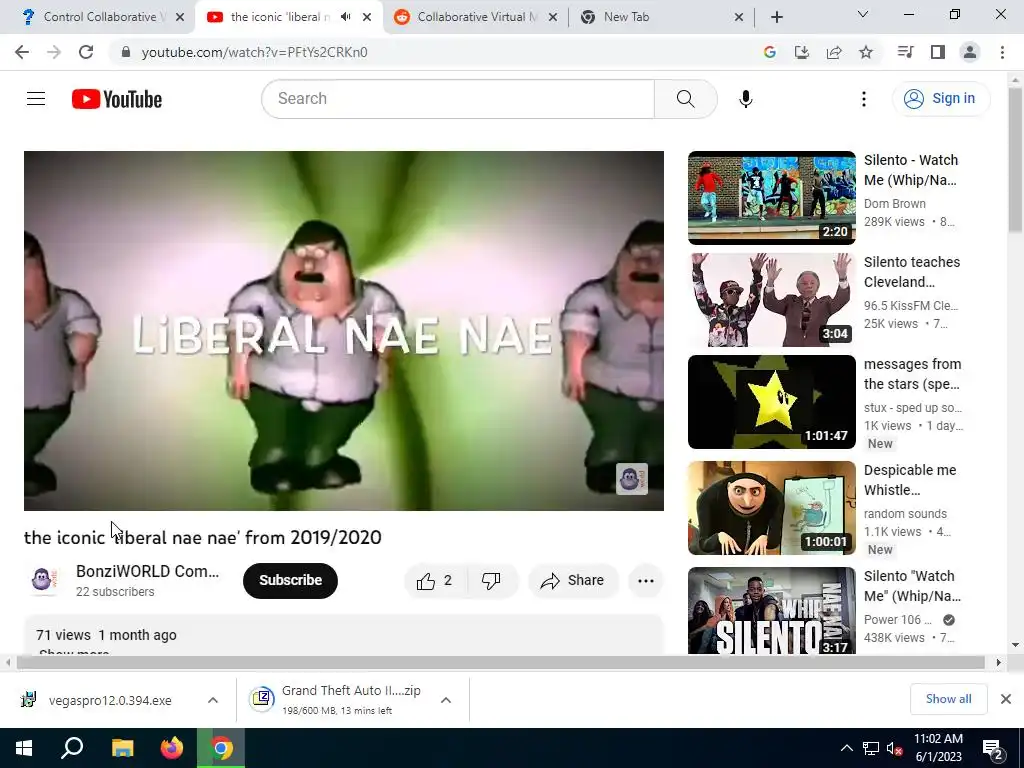View site info lock icon

126,52
